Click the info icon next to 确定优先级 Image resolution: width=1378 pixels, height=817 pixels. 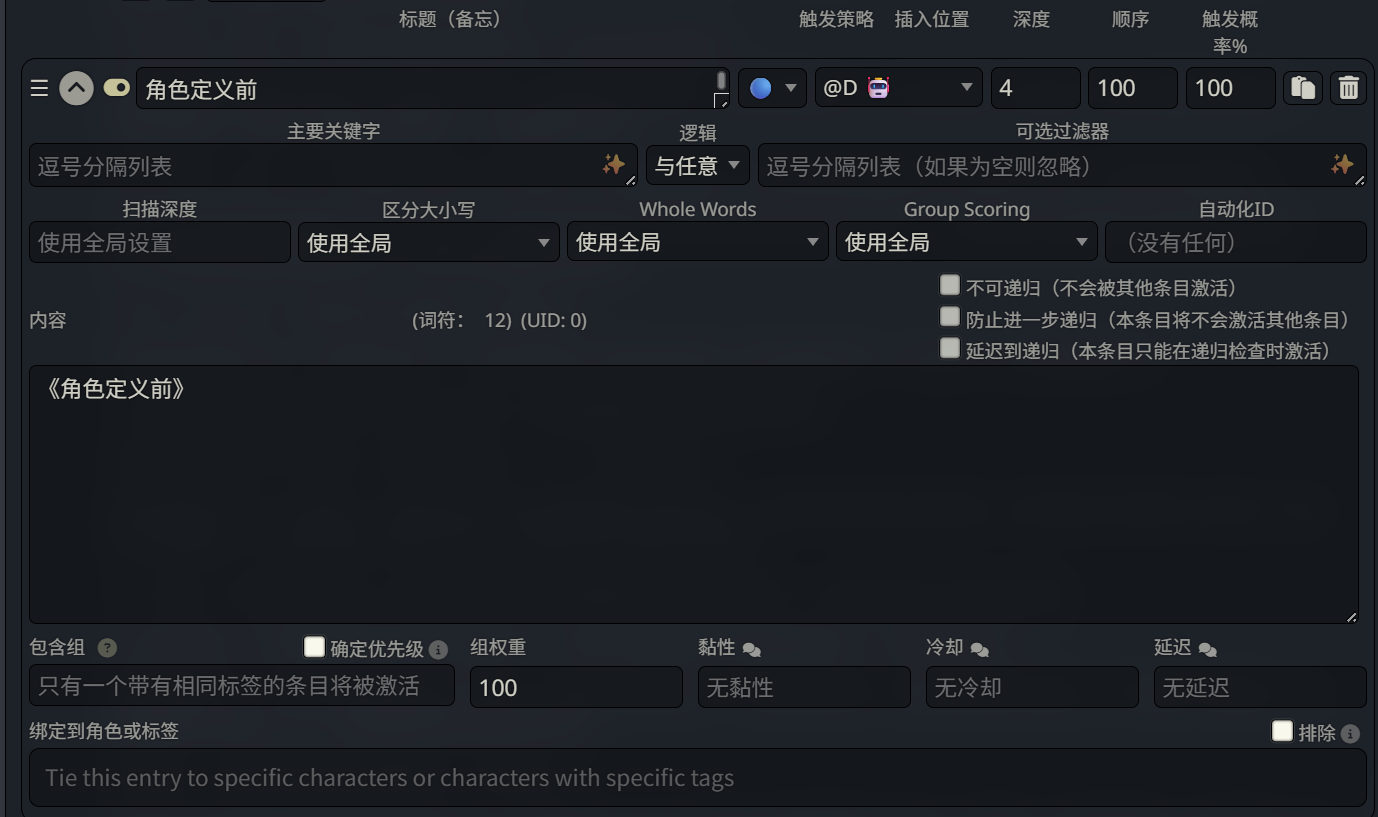437,648
